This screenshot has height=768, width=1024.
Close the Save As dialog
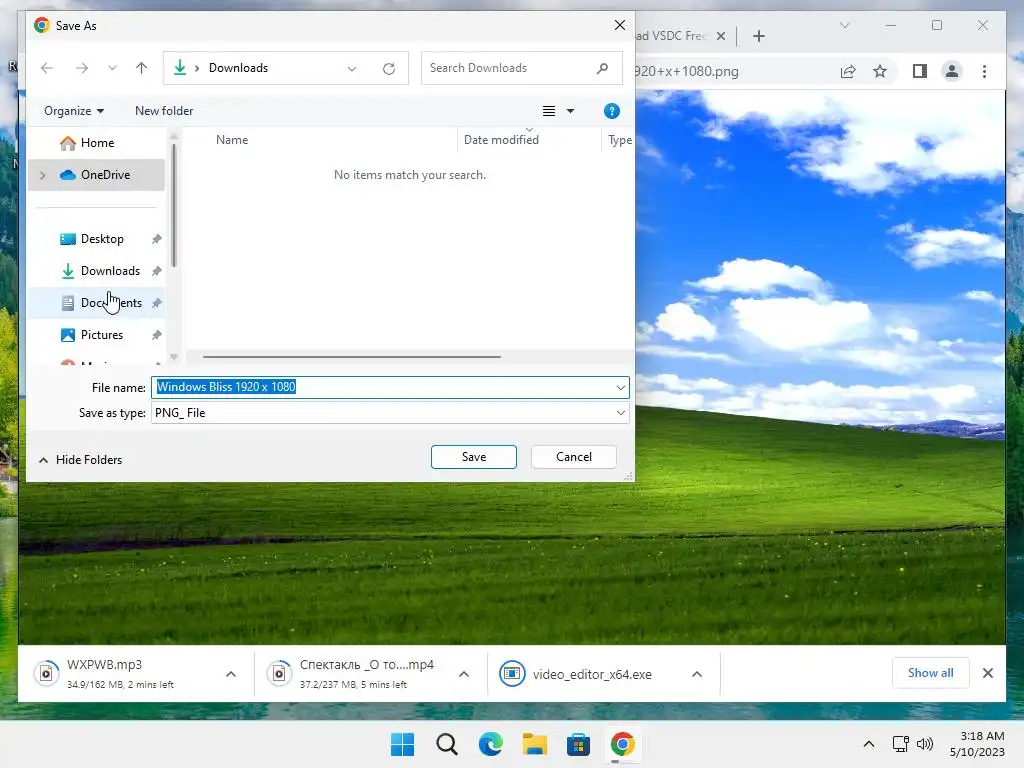tap(620, 25)
